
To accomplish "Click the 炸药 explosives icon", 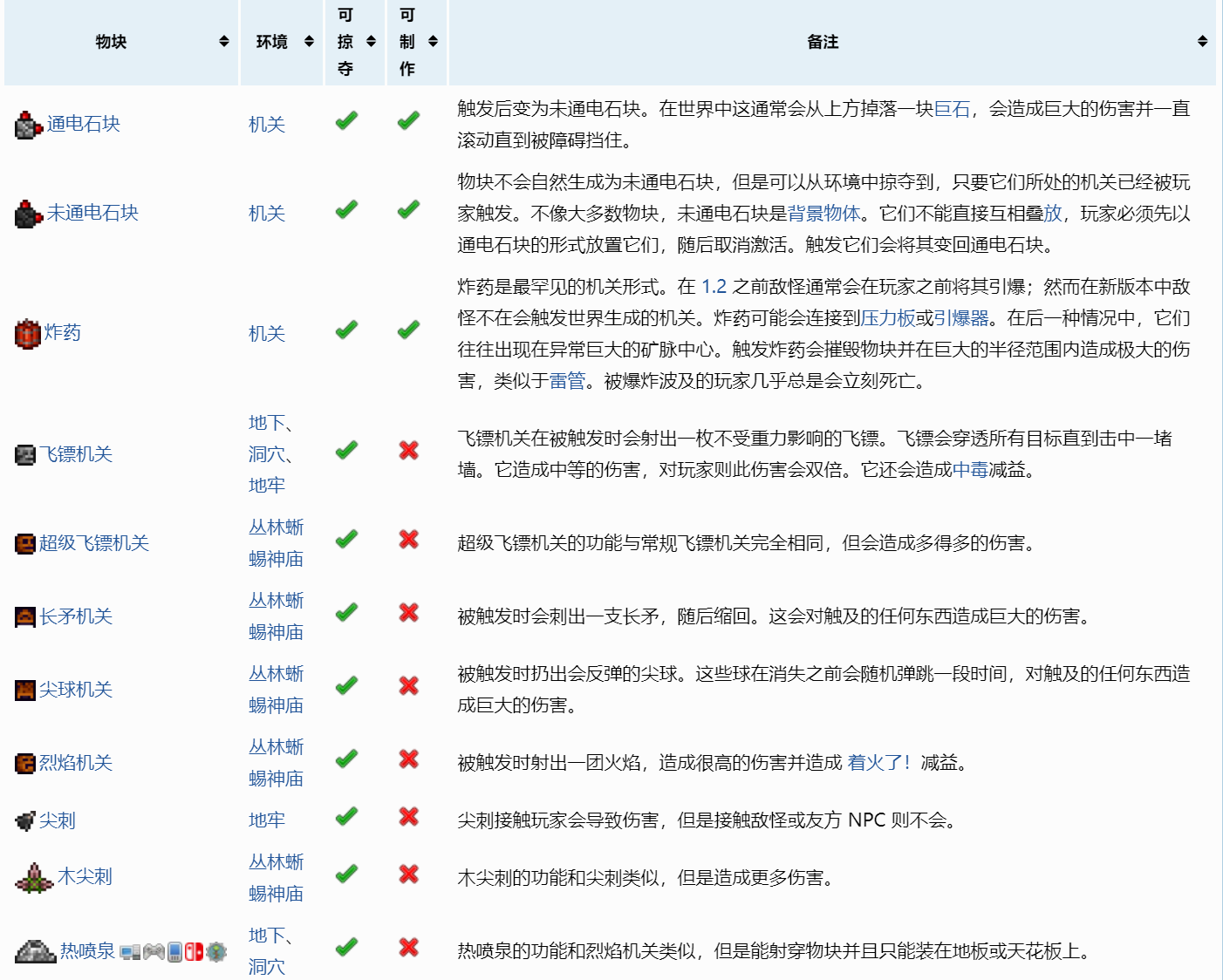I will pyautogui.click(x=28, y=333).
